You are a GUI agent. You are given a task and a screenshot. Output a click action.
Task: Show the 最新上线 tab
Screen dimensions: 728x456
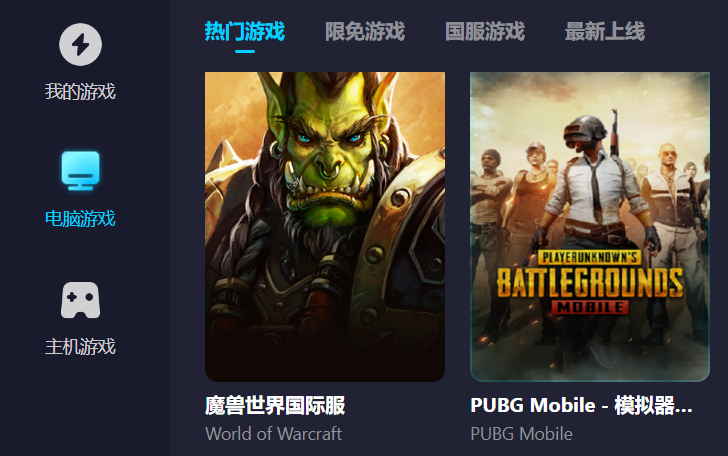pos(604,32)
